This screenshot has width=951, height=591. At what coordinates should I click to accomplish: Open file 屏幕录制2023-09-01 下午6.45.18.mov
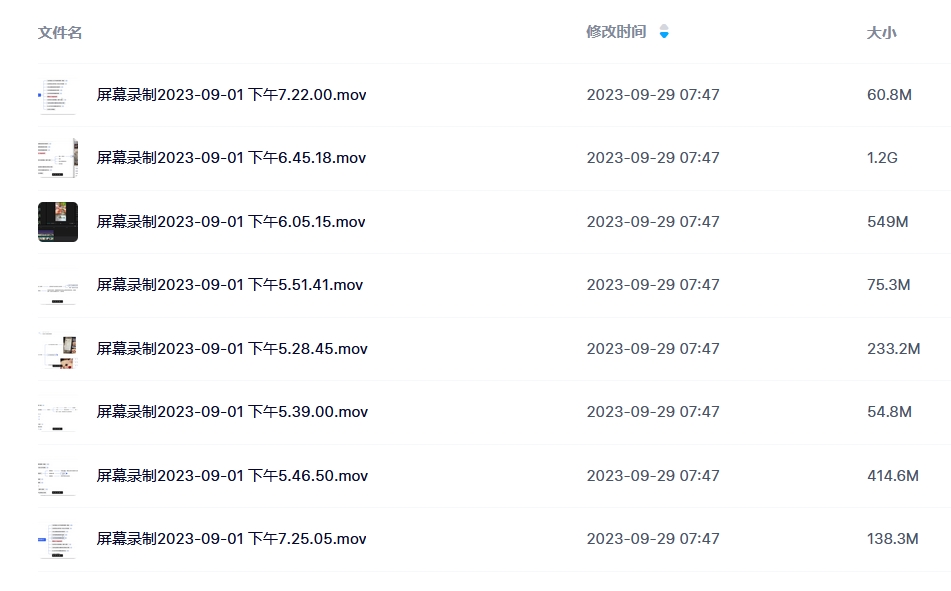point(231,158)
